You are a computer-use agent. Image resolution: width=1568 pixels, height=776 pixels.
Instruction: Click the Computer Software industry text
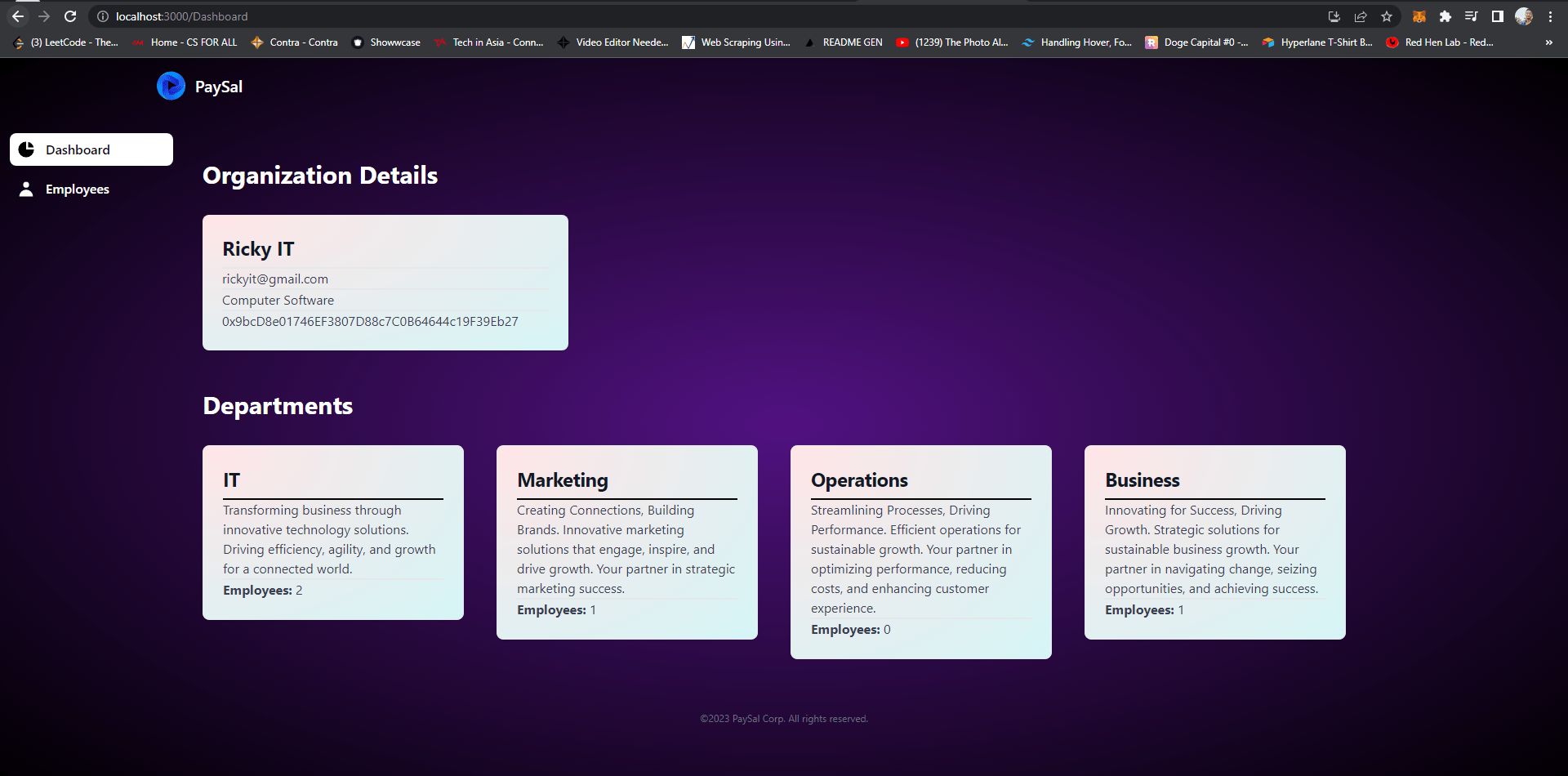click(278, 301)
